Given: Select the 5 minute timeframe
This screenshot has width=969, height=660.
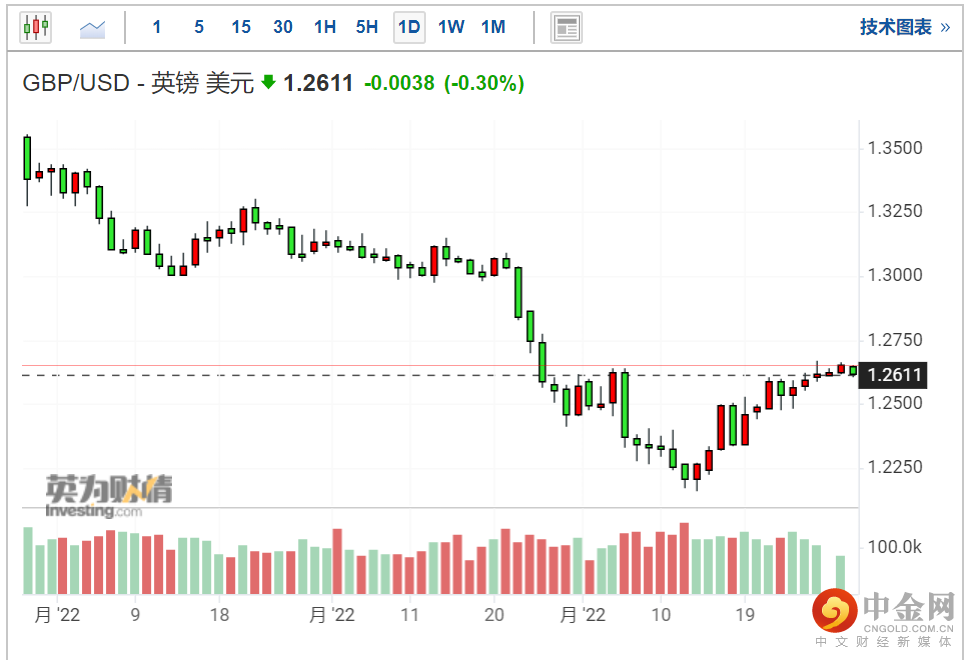Looking at the screenshot, I should point(199,28).
